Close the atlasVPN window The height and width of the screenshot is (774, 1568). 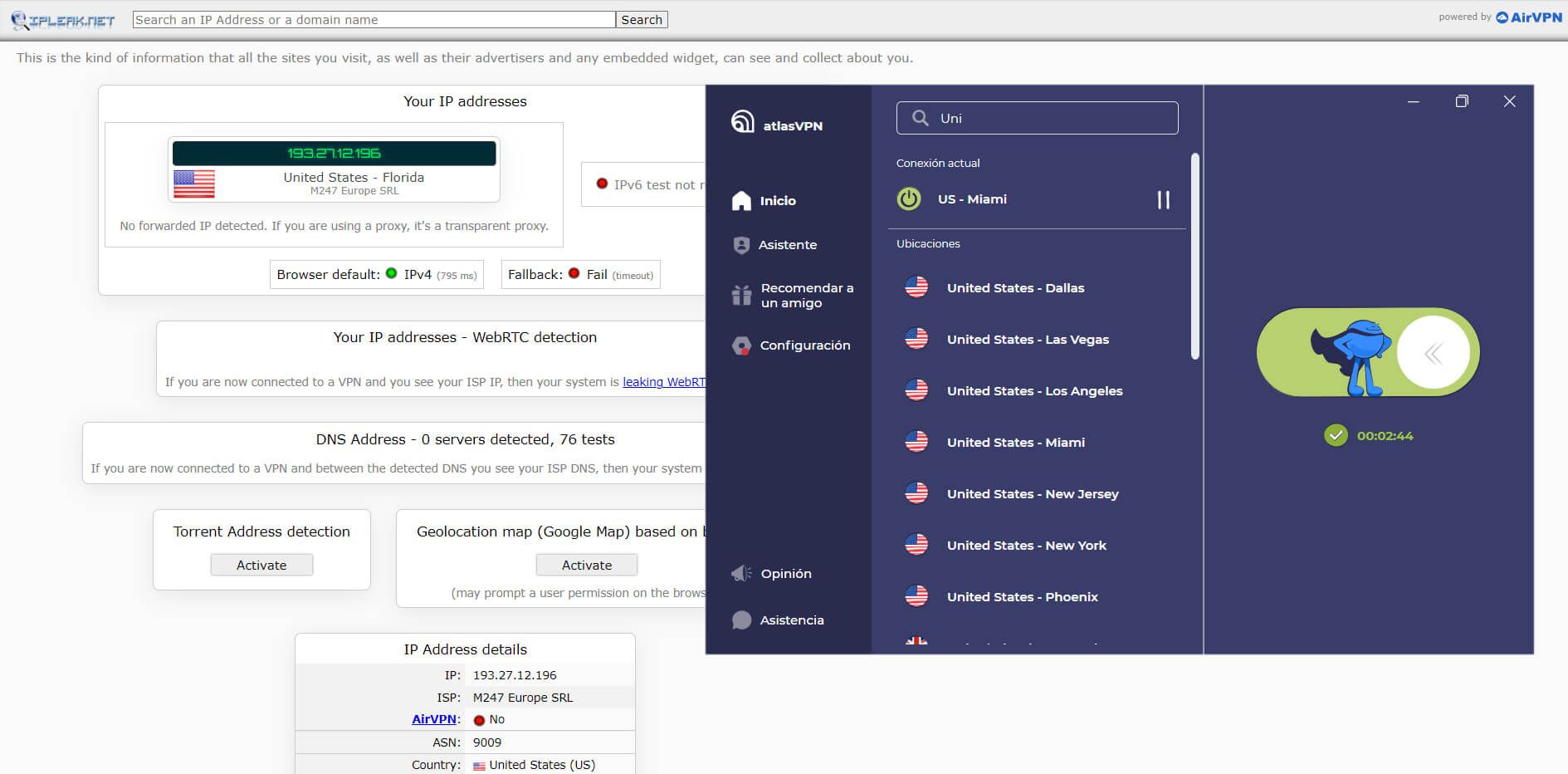click(1510, 101)
